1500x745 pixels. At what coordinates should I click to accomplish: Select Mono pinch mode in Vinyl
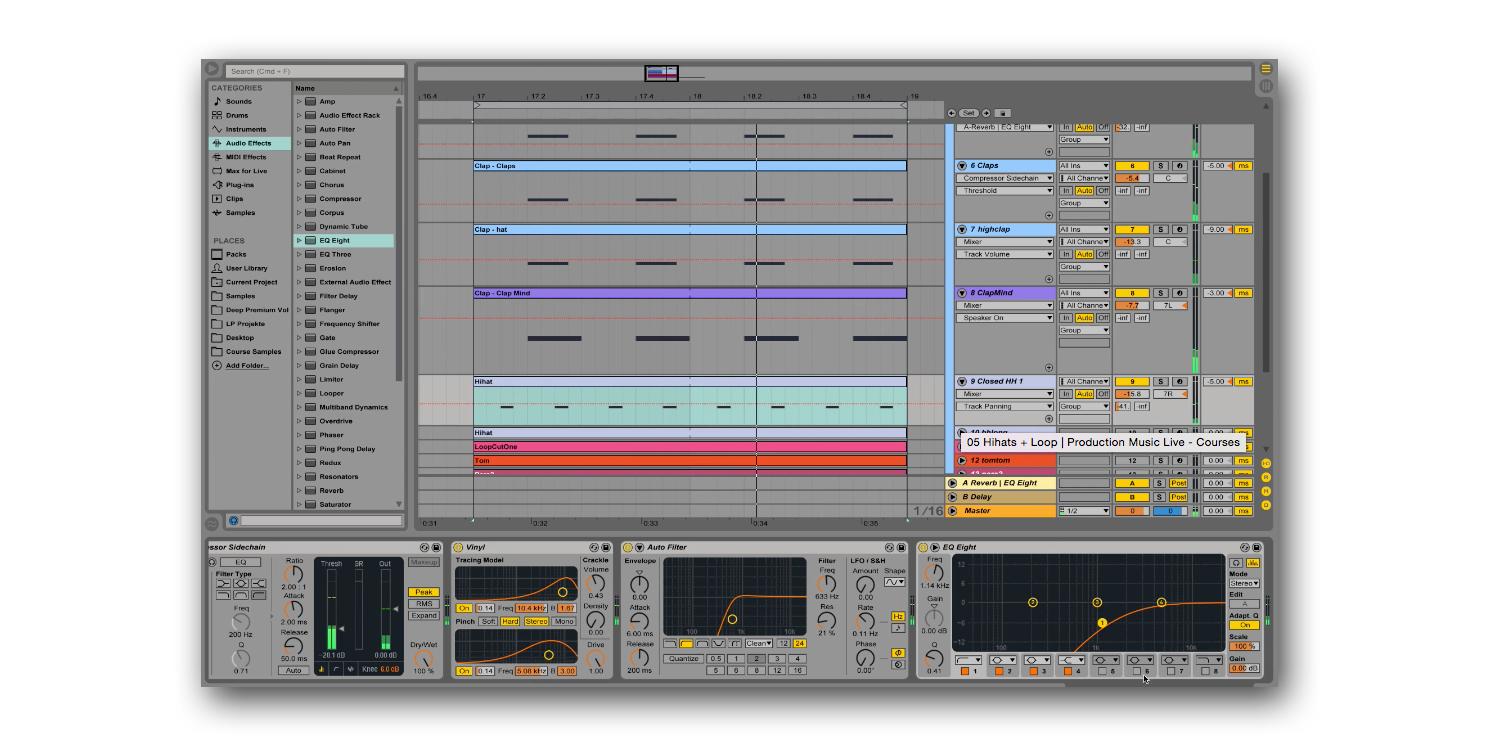coord(564,621)
